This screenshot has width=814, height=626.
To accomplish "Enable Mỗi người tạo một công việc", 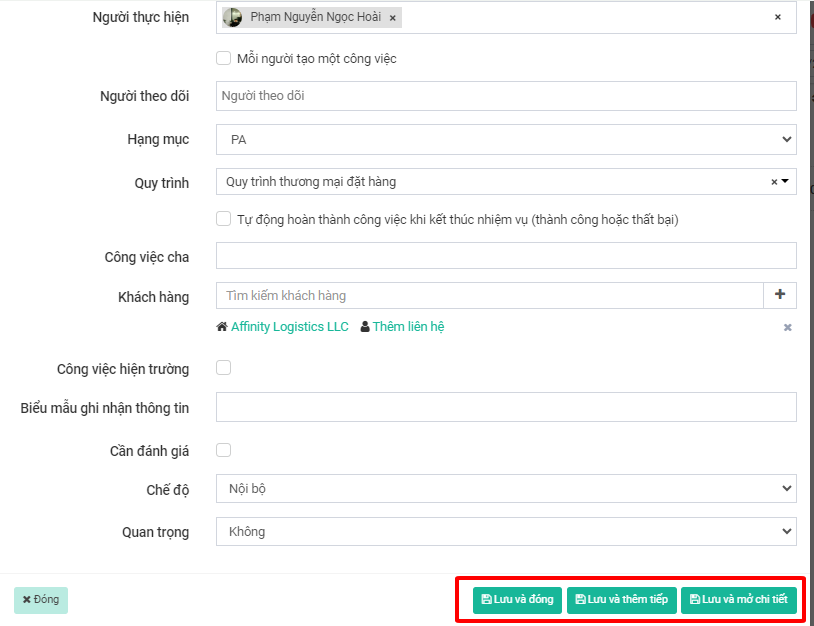I will coord(224,58).
